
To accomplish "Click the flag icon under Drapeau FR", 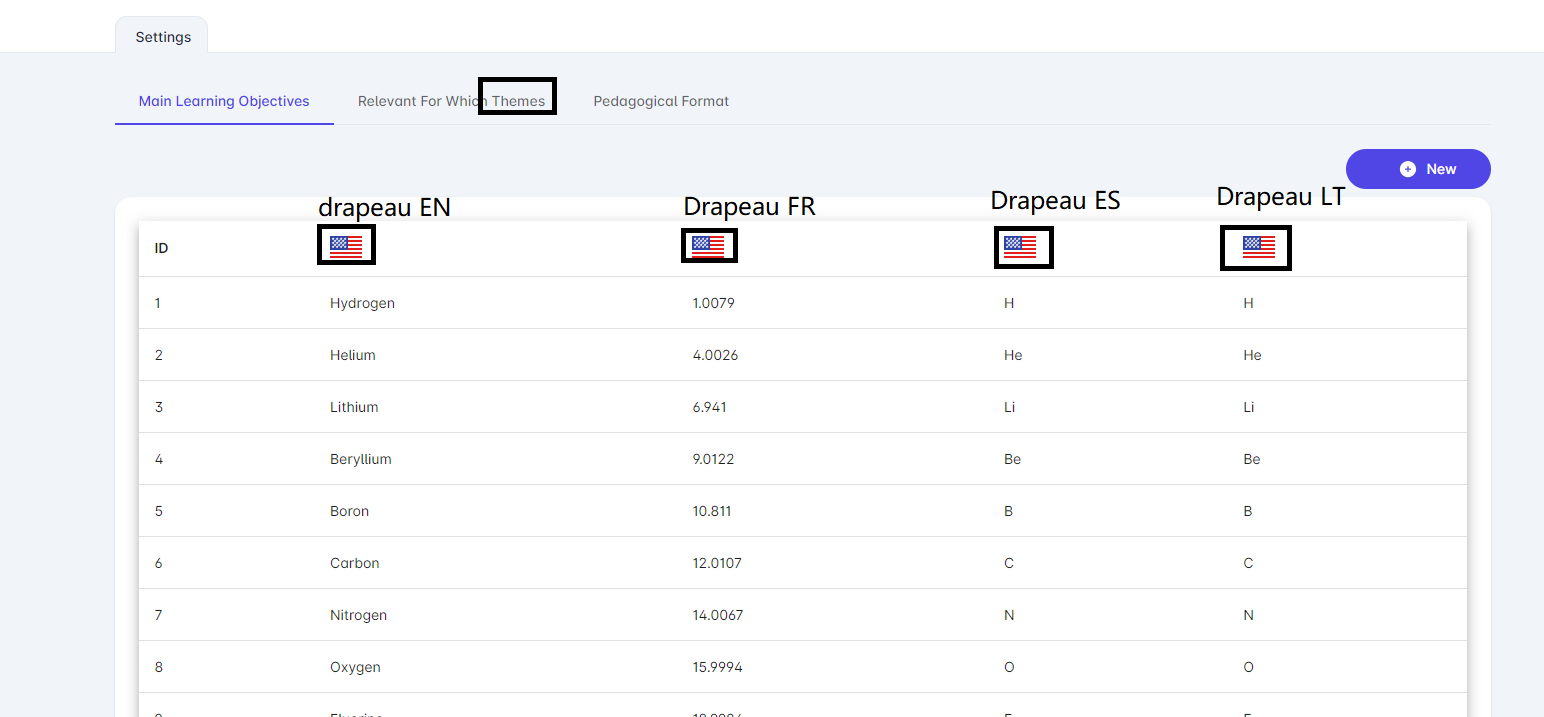I will coord(708,247).
